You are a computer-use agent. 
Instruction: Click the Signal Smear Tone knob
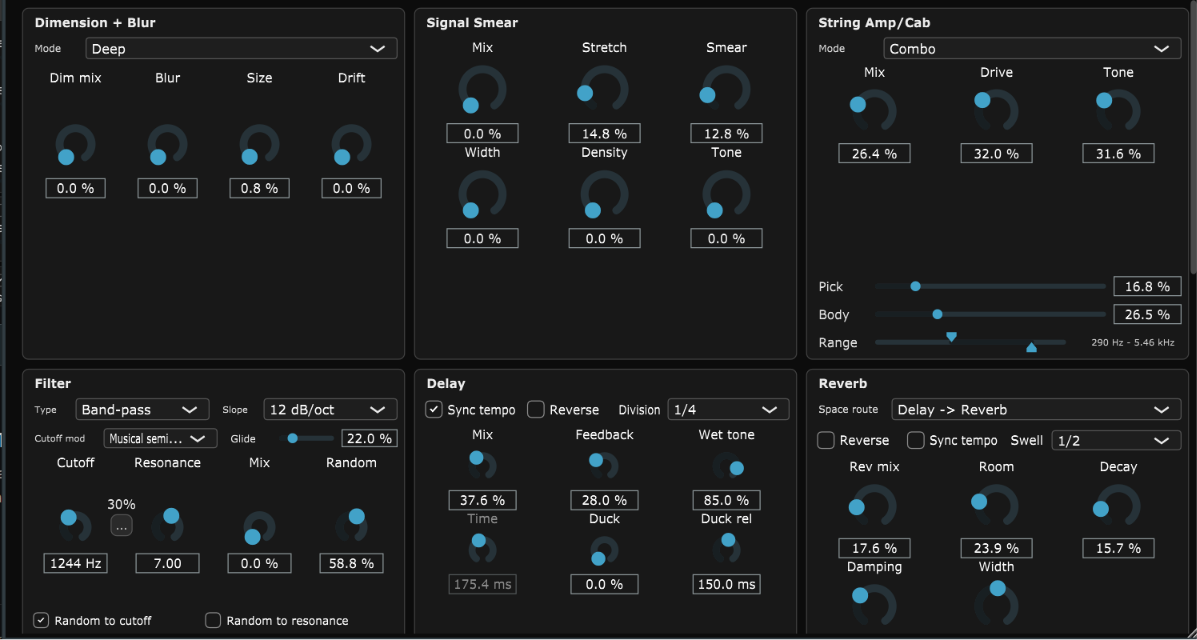coord(727,195)
